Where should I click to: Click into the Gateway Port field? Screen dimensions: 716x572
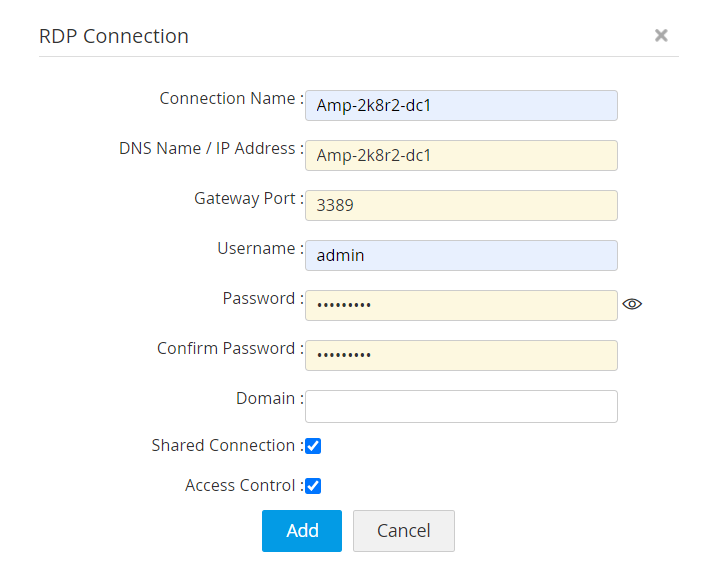(x=461, y=205)
